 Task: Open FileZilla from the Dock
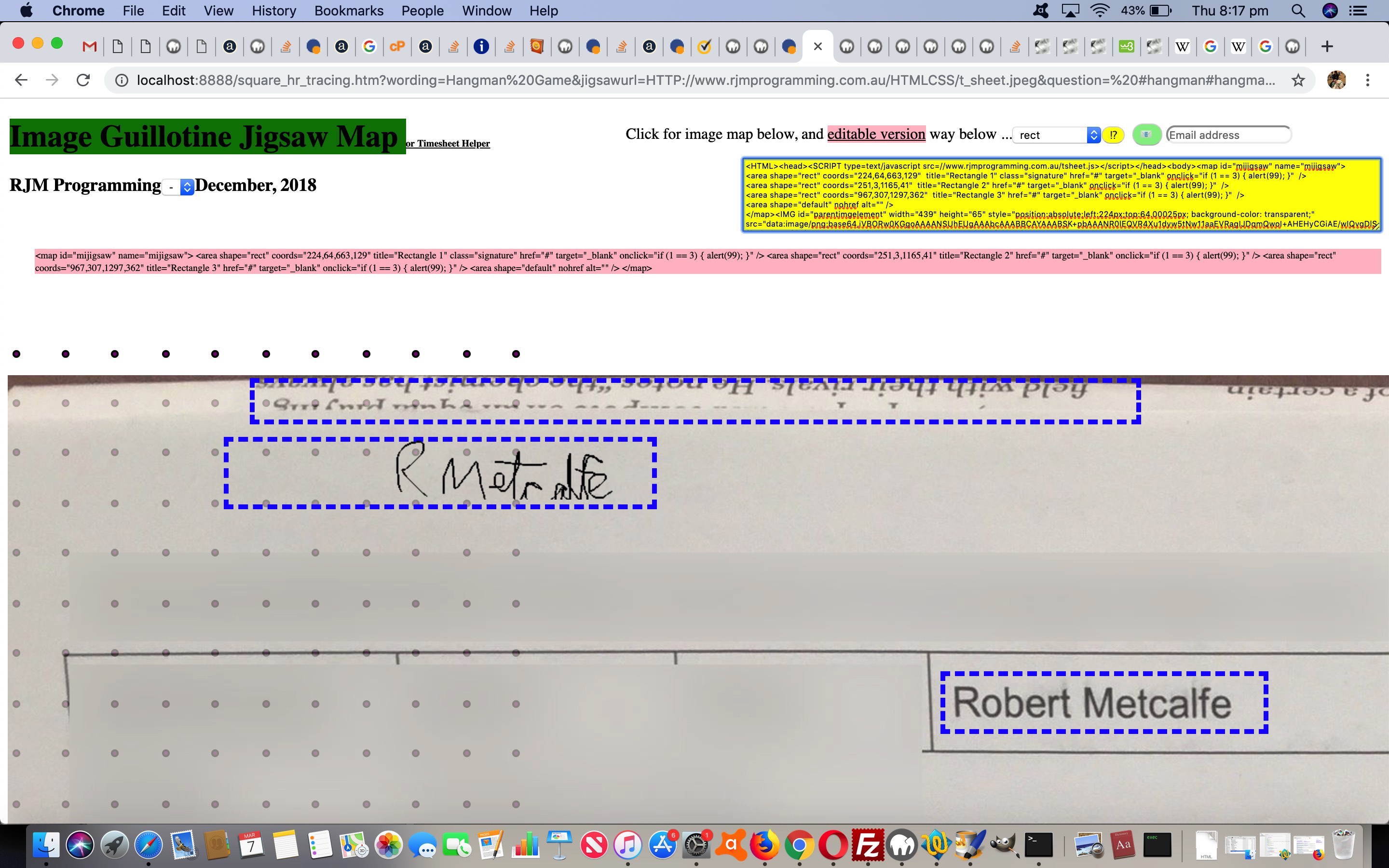pyautogui.click(x=867, y=844)
